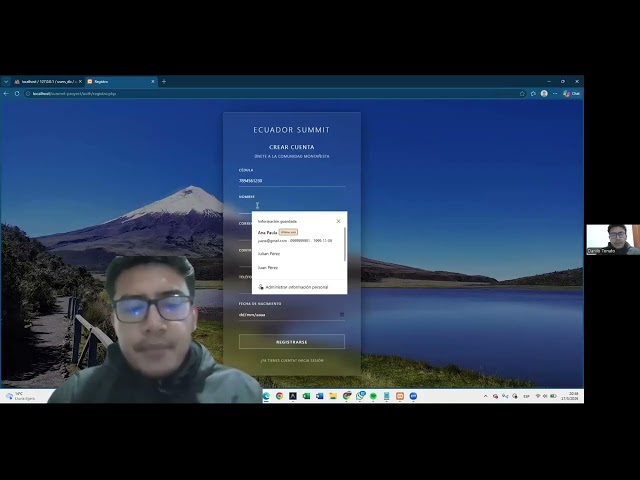Open File Explorer from the taskbar
This screenshot has width=640, height=480.
click(333, 396)
